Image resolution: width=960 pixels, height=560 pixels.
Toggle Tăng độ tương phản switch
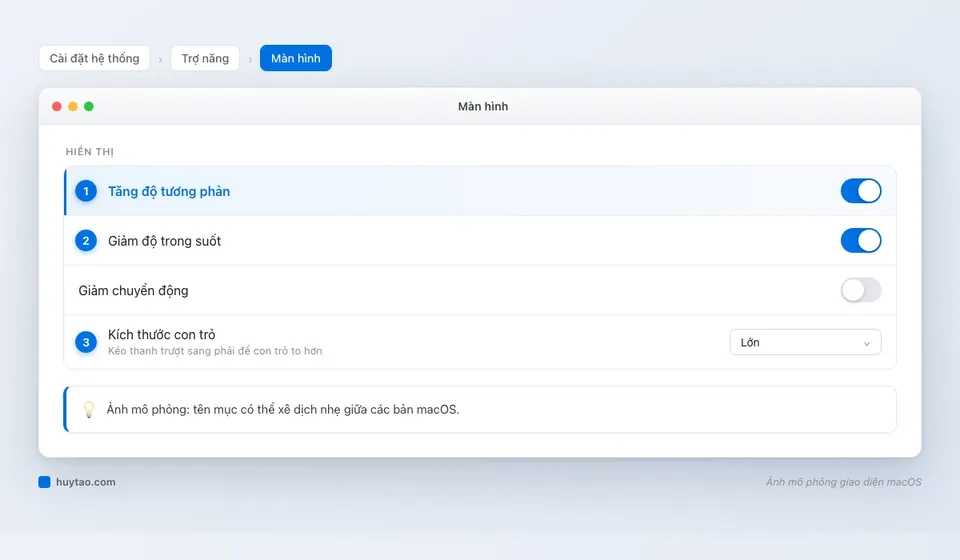click(861, 191)
